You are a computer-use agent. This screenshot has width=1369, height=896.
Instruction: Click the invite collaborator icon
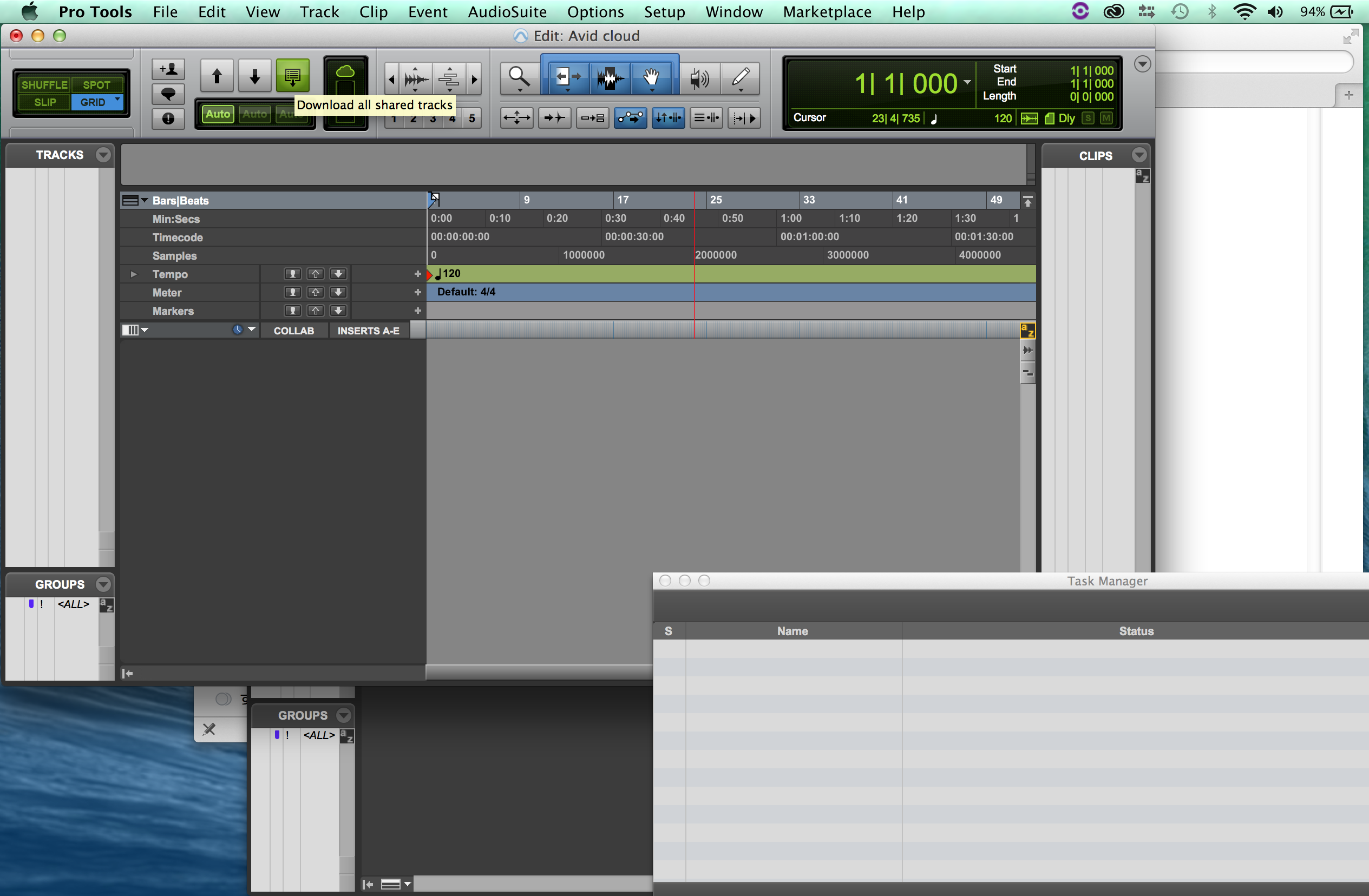168,70
